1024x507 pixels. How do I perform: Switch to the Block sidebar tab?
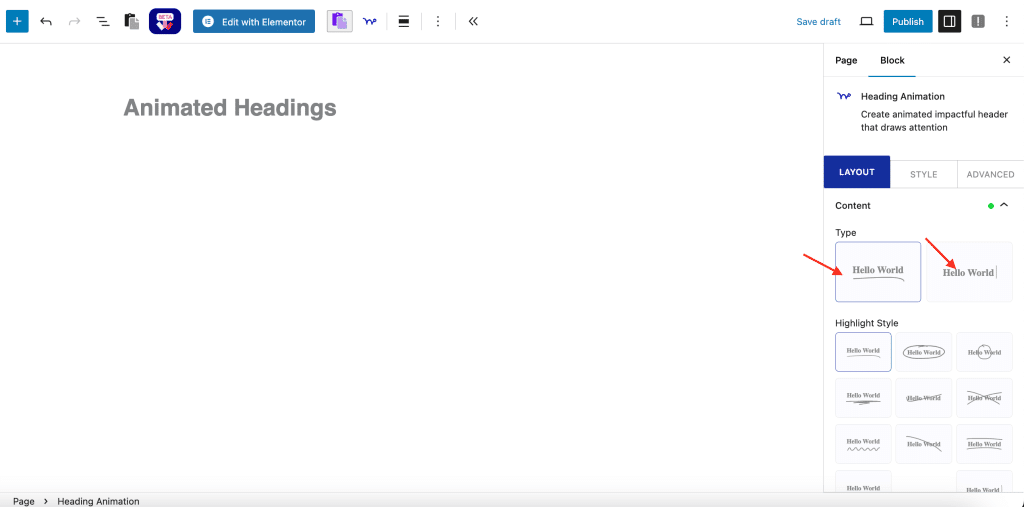pyautogui.click(x=892, y=60)
